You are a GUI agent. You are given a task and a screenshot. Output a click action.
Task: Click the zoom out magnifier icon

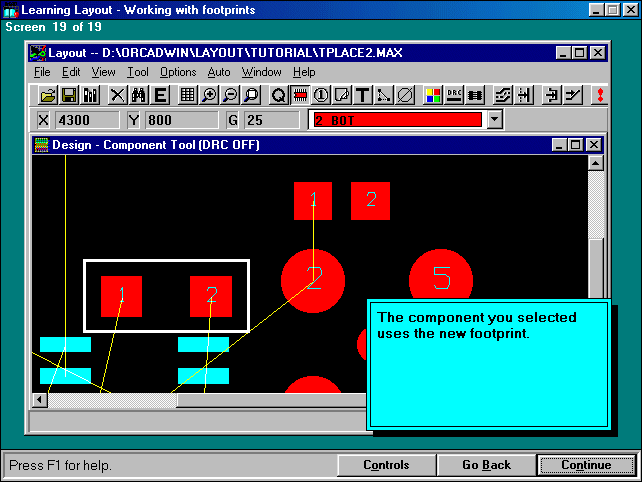click(230, 95)
